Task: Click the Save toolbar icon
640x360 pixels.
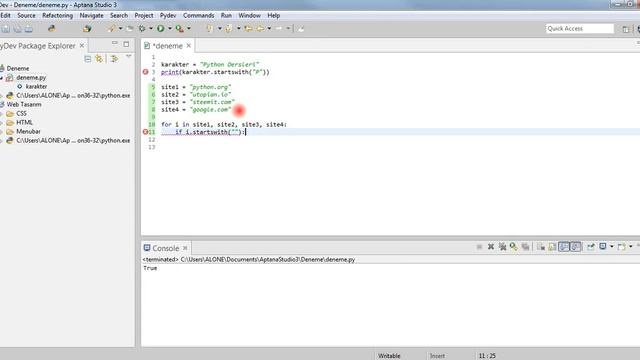Action: click(6, 29)
